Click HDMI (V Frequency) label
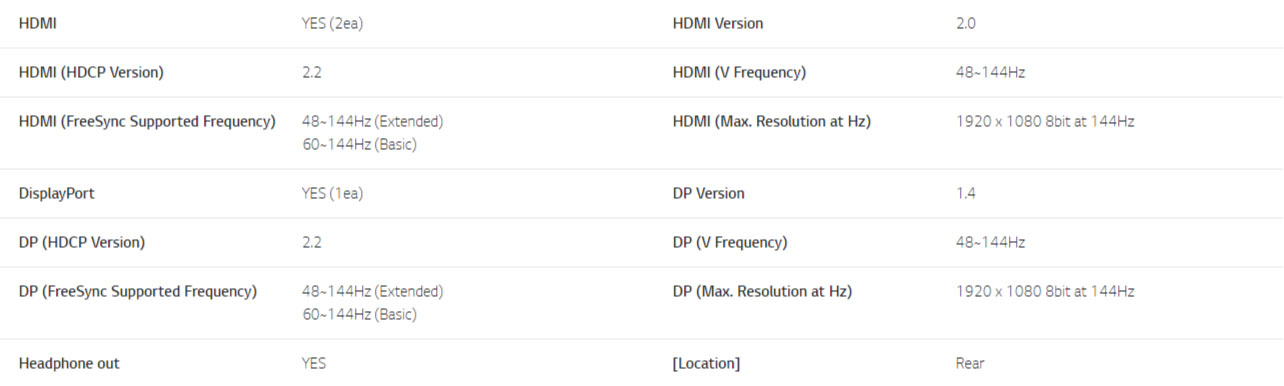This screenshot has width=1284, height=386. point(739,72)
